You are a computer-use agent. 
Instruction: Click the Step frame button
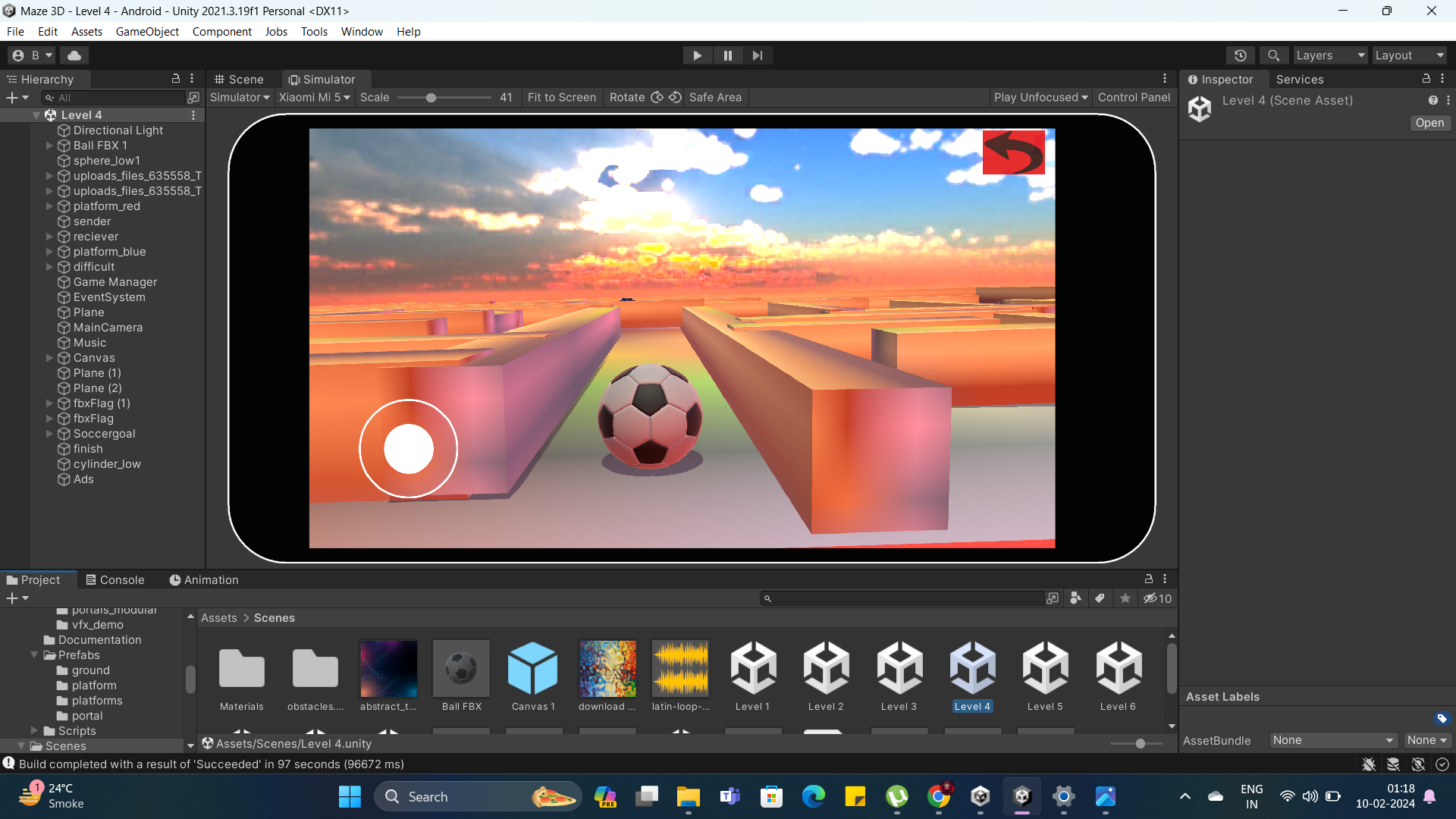click(x=757, y=55)
